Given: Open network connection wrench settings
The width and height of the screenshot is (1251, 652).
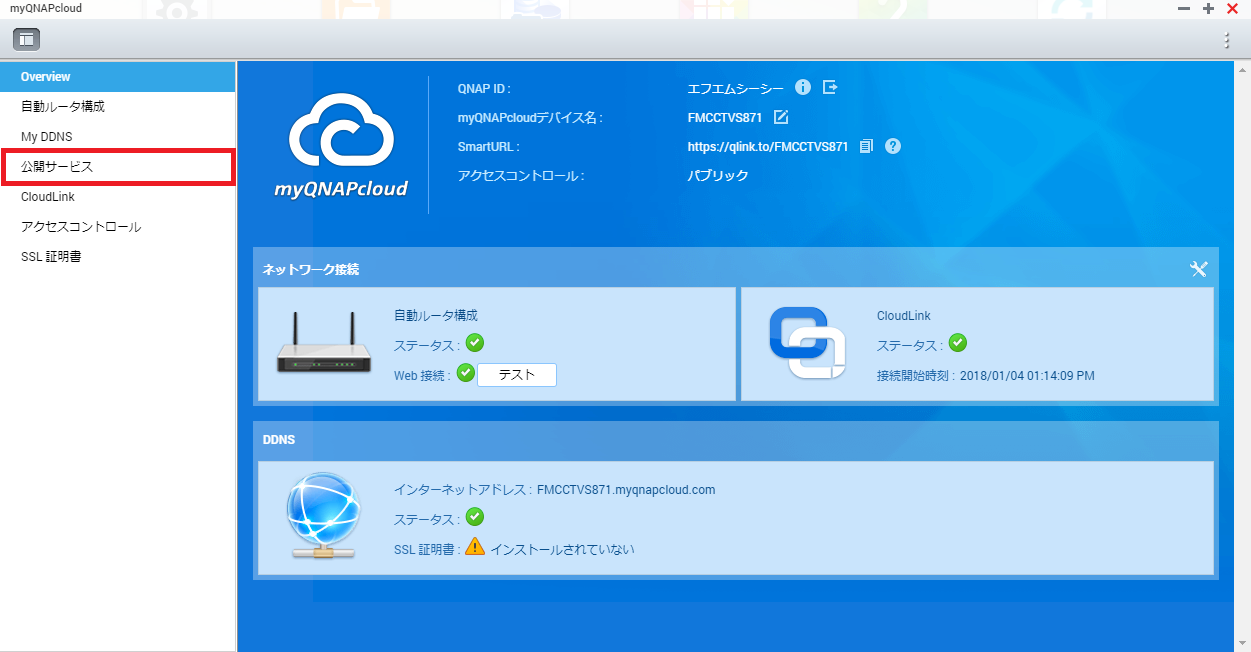Looking at the screenshot, I should (x=1199, y=269).
